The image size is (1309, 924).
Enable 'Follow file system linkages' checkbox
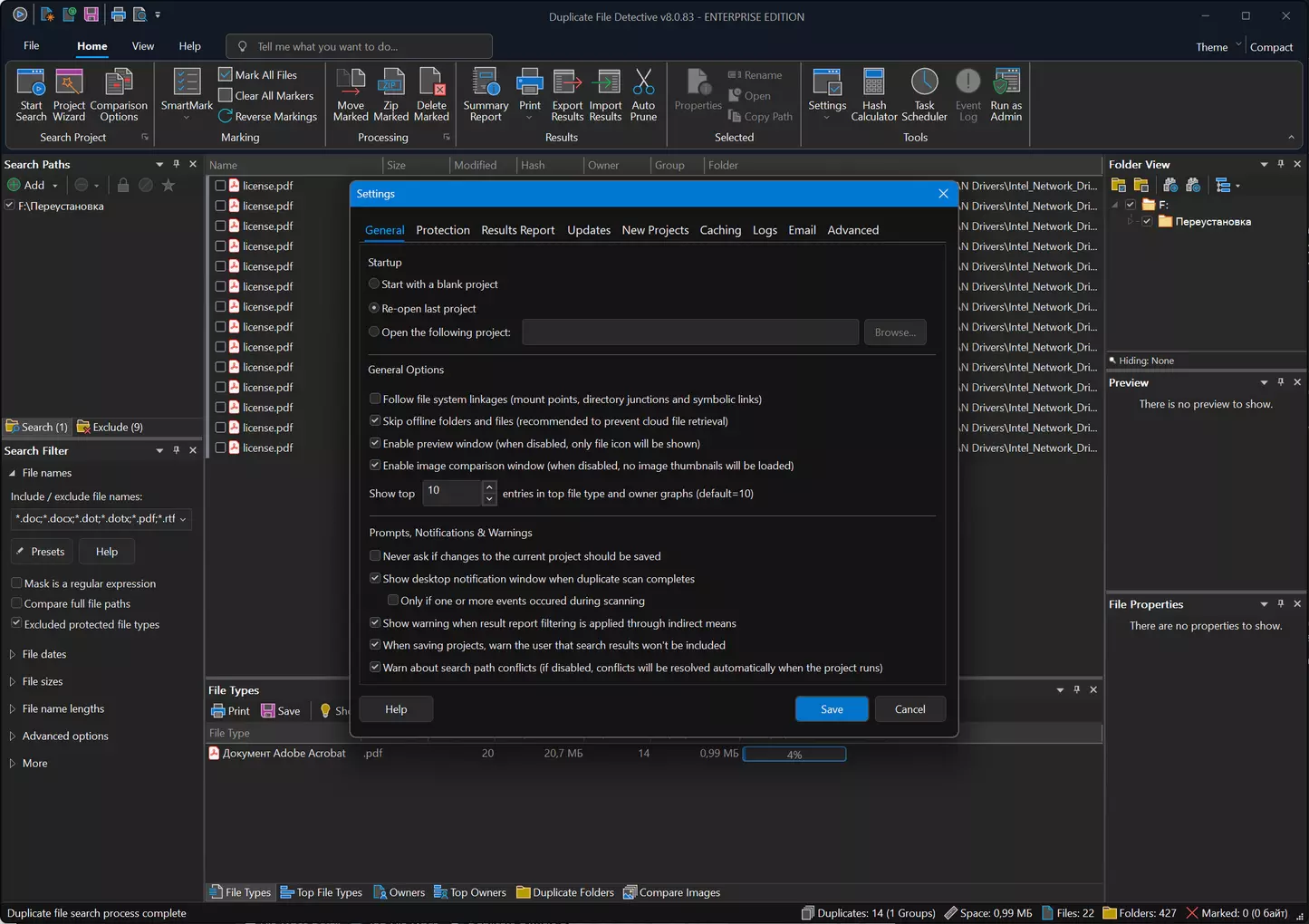pos(375,399)
